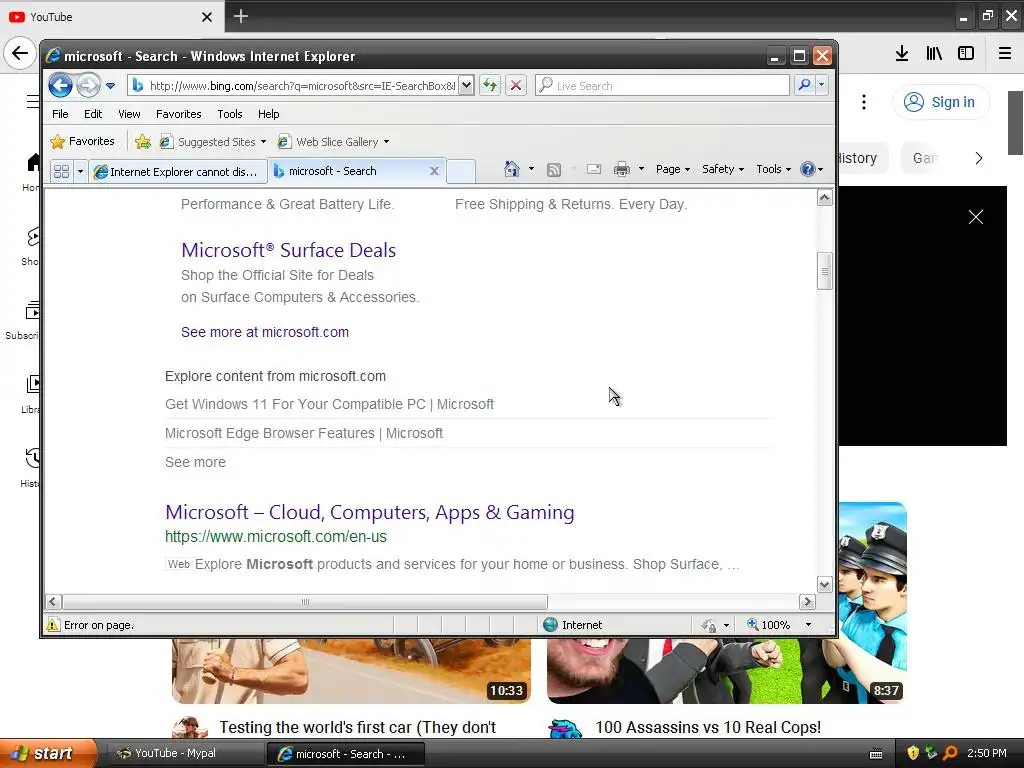The height and width of the screenshot is (768, 1024).
Task: Click the RSS Feeds icon
Action: coord(554,170)
